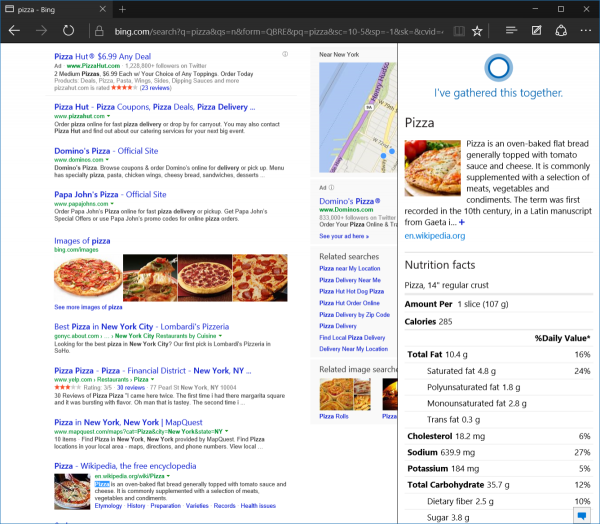Click the Refresh page icon

pos(68,31)
